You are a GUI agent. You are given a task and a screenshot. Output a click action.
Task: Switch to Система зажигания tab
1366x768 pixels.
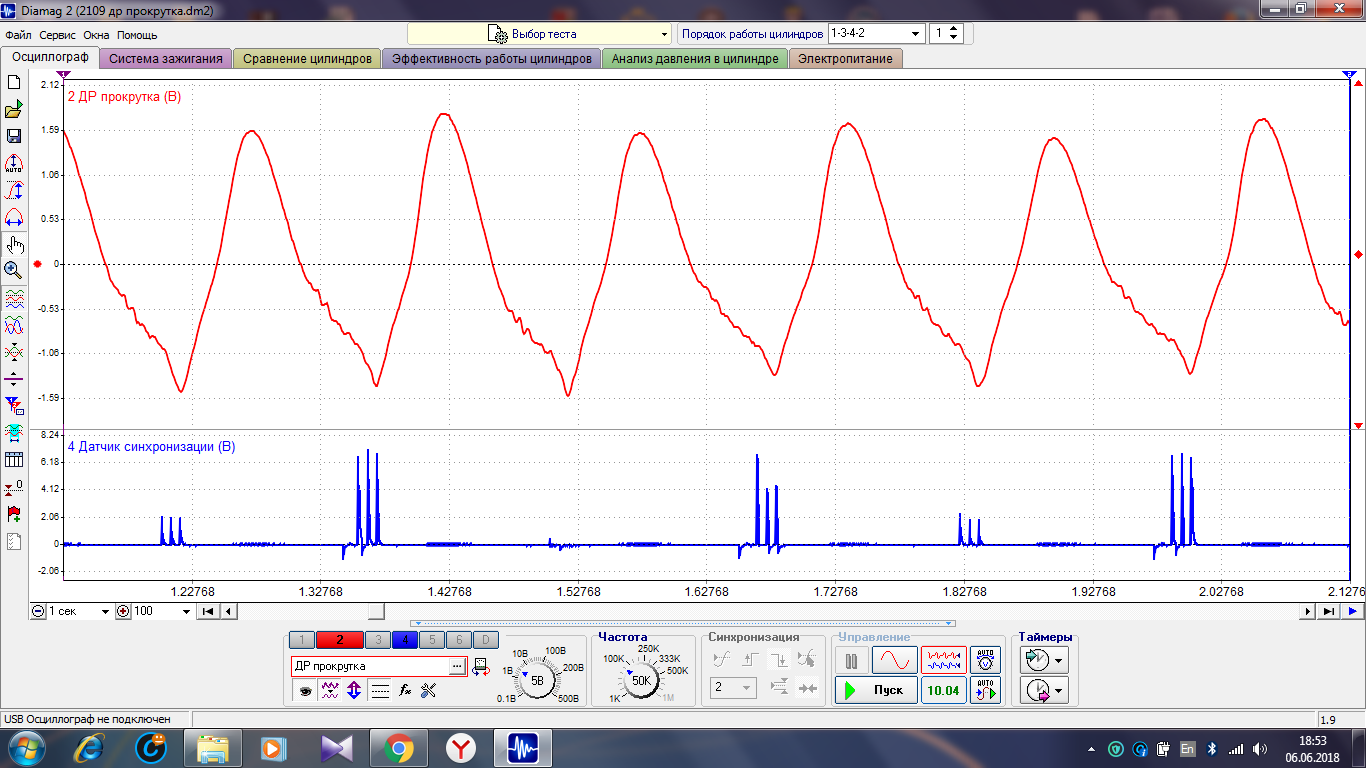click(166, 59)
